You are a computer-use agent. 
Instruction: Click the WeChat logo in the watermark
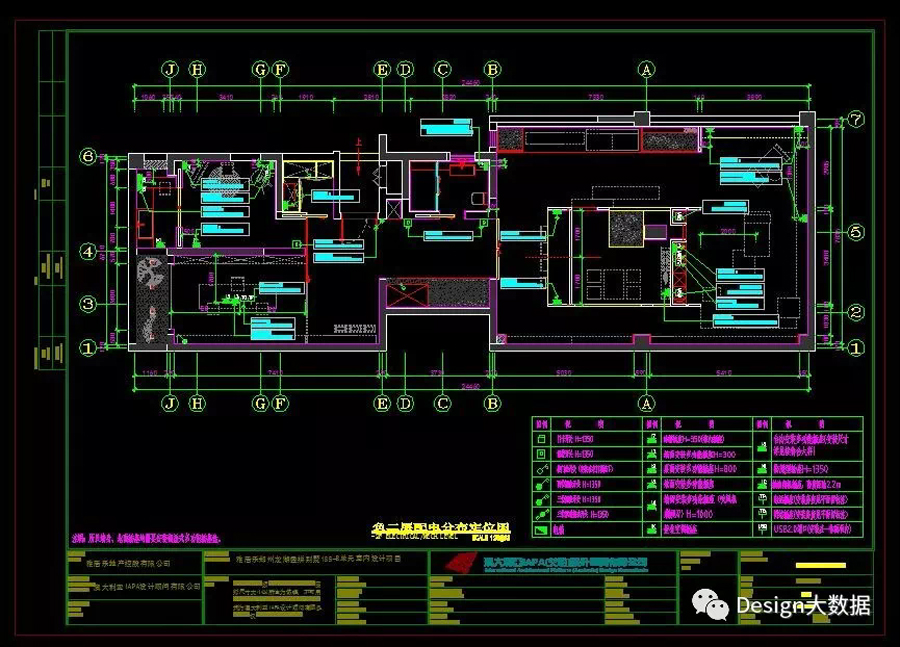point(712,605)
